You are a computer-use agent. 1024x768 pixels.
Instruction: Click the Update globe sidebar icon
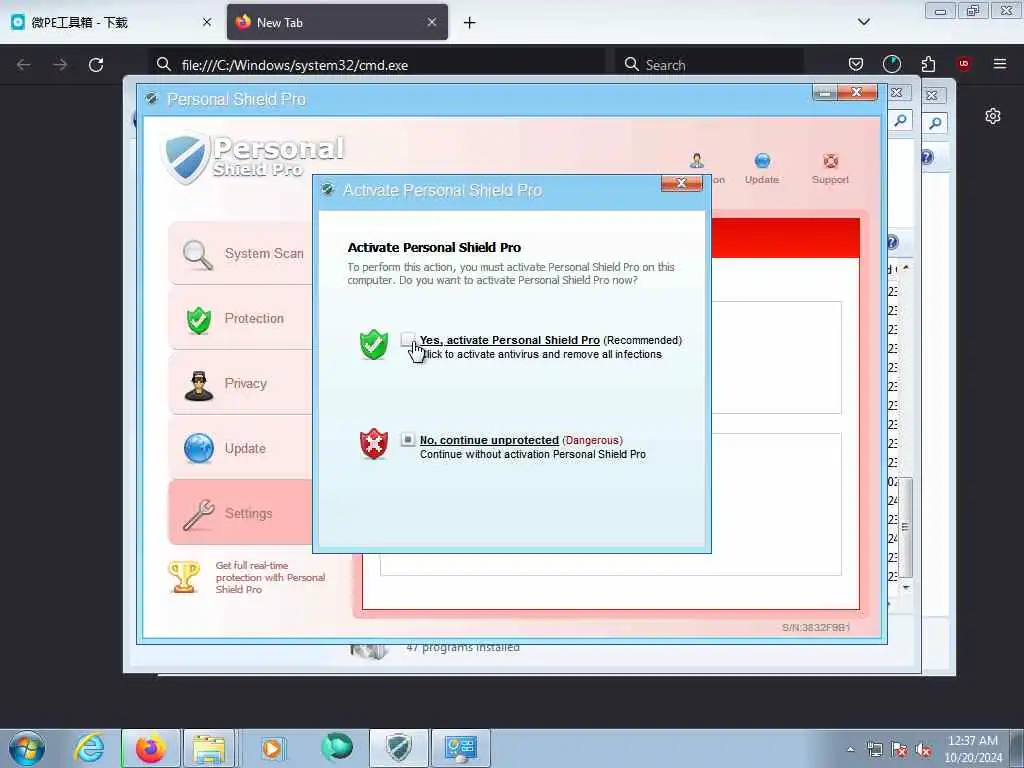(x=199, y=449)
